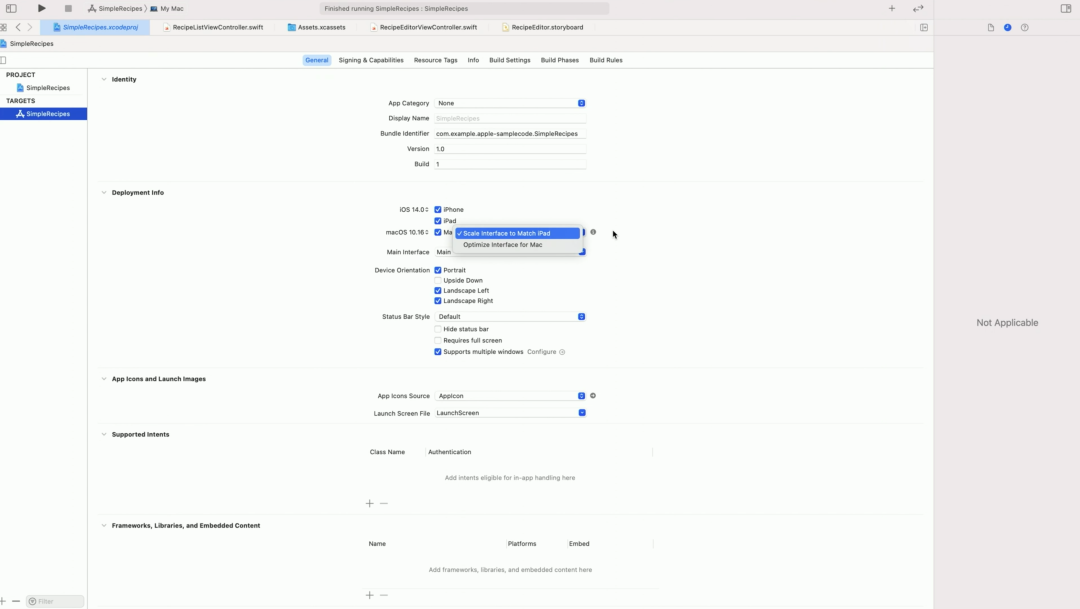The width and height of the screenshot is (1080, 609).
Task: Toggle Landscape Right orientation
Action: point(438,301)
